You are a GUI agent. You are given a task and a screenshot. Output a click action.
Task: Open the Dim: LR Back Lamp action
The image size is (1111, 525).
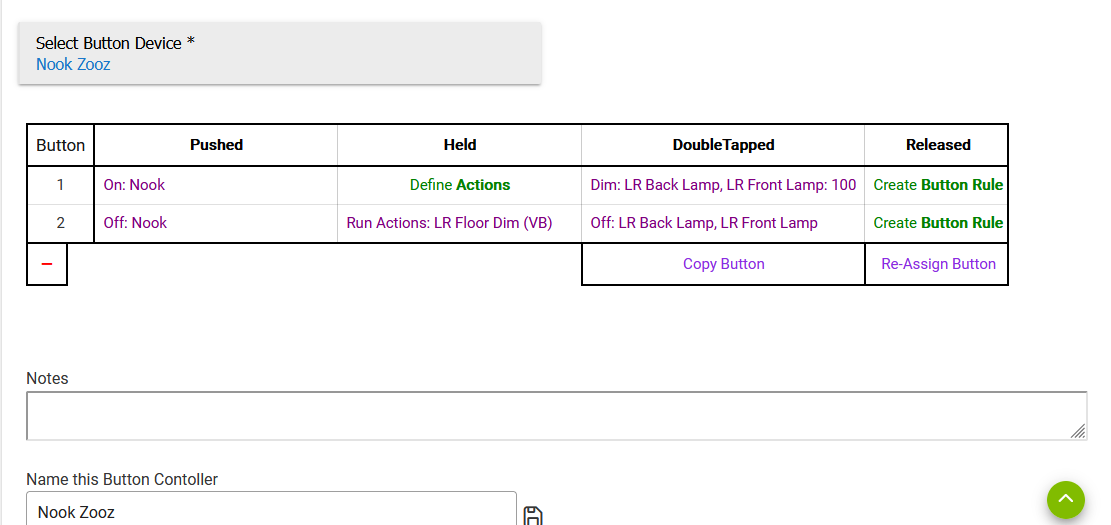[723, 185]
